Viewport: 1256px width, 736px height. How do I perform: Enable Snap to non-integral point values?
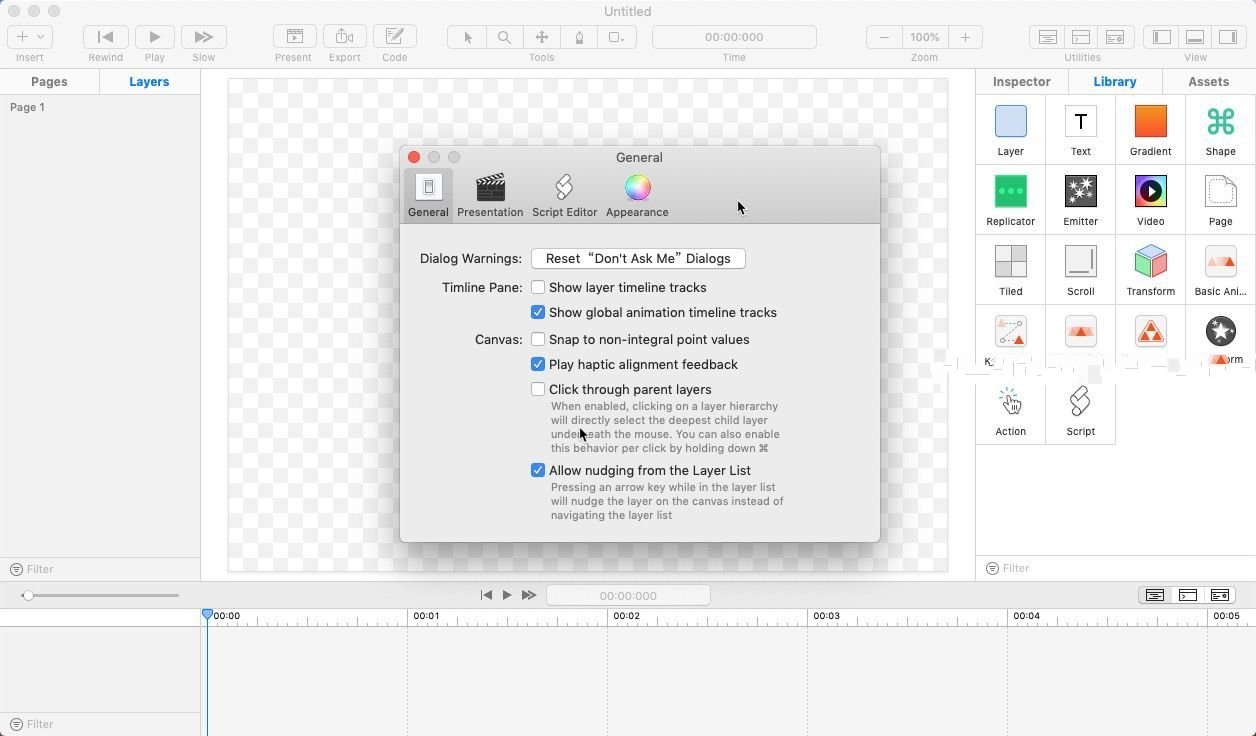538,339
